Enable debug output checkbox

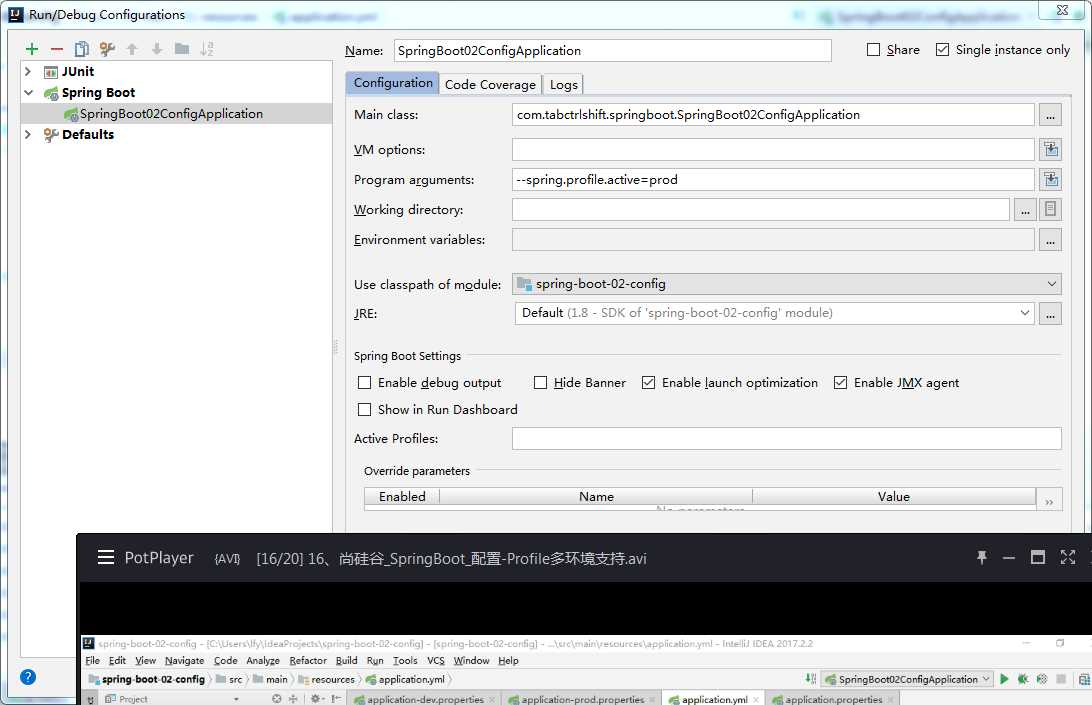point(364,382)
